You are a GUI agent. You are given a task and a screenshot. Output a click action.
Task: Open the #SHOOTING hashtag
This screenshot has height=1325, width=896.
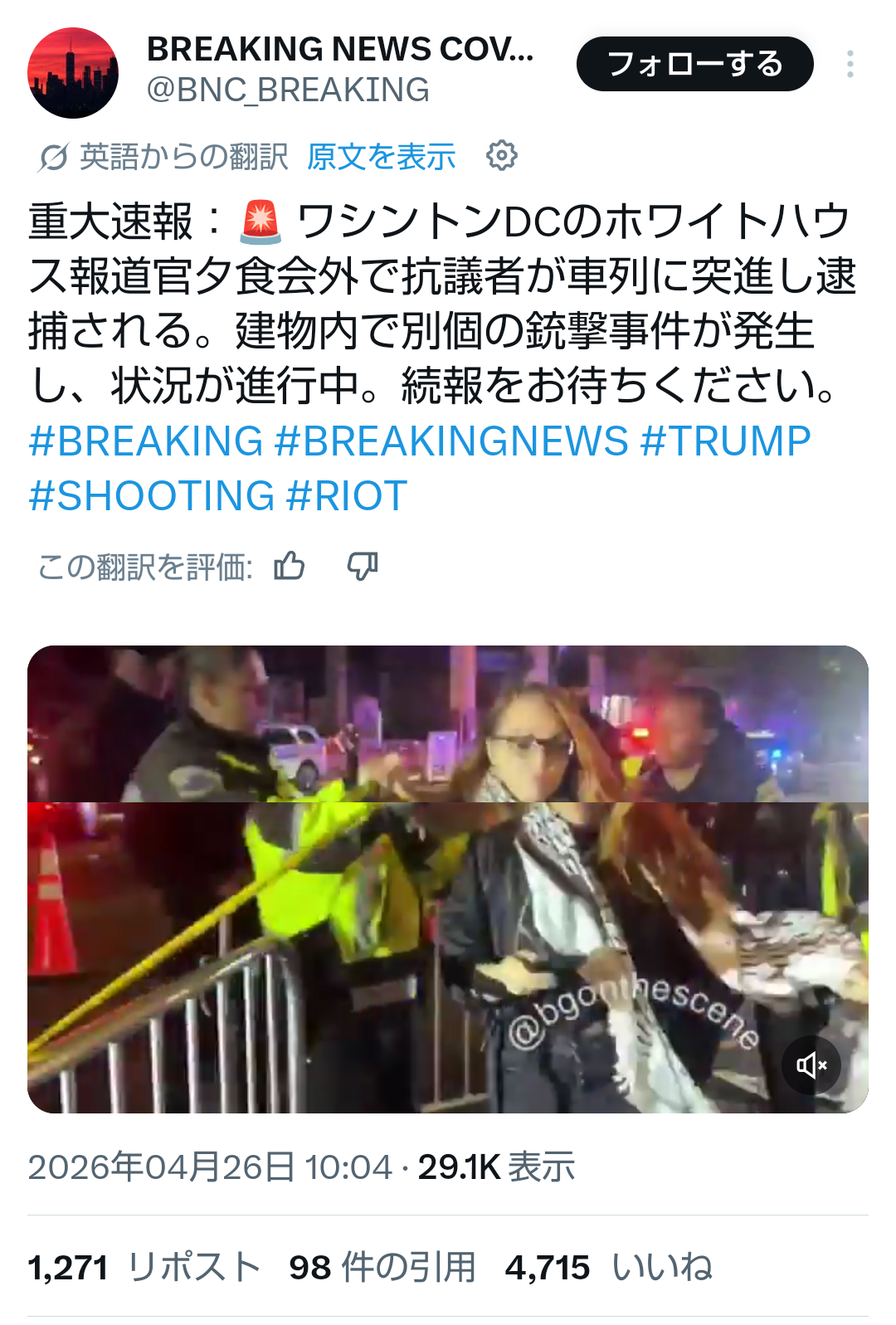click(x=152, y=495)
